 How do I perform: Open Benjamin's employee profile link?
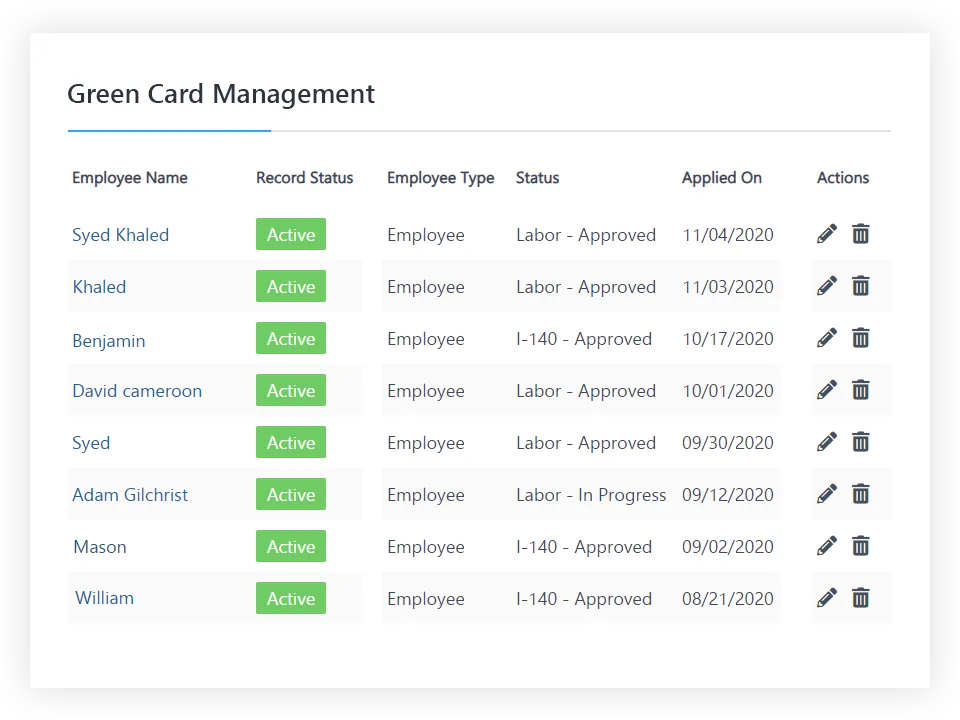click(108, 340)
